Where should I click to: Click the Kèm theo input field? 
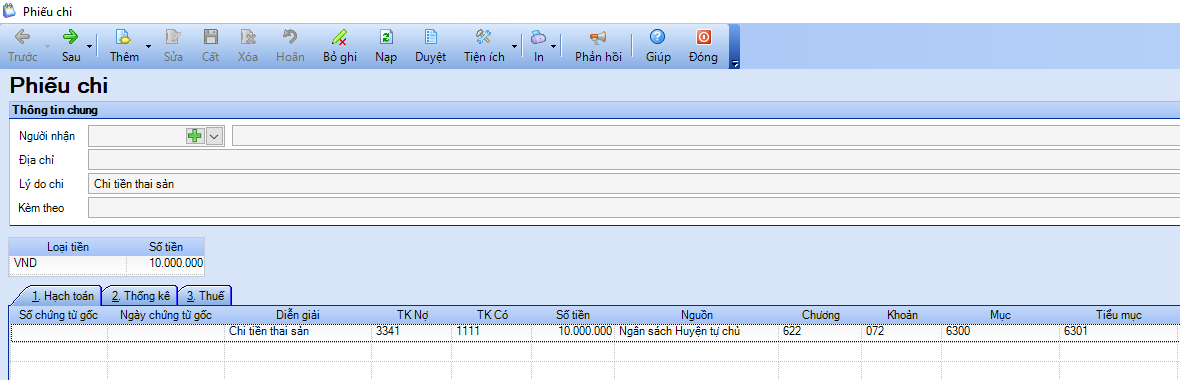pos(634,208)
